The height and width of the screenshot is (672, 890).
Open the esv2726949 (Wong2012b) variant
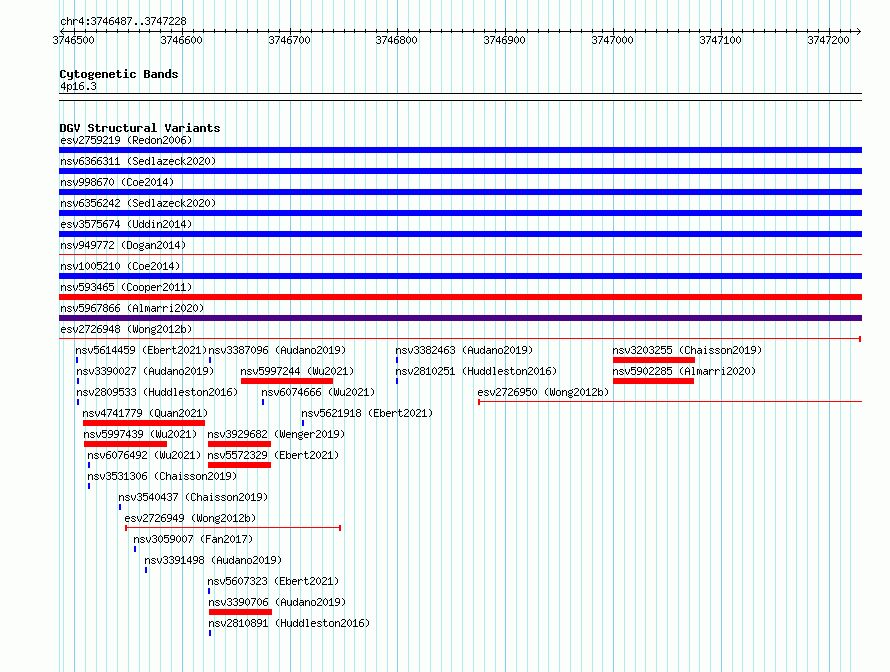click(190, 518)
